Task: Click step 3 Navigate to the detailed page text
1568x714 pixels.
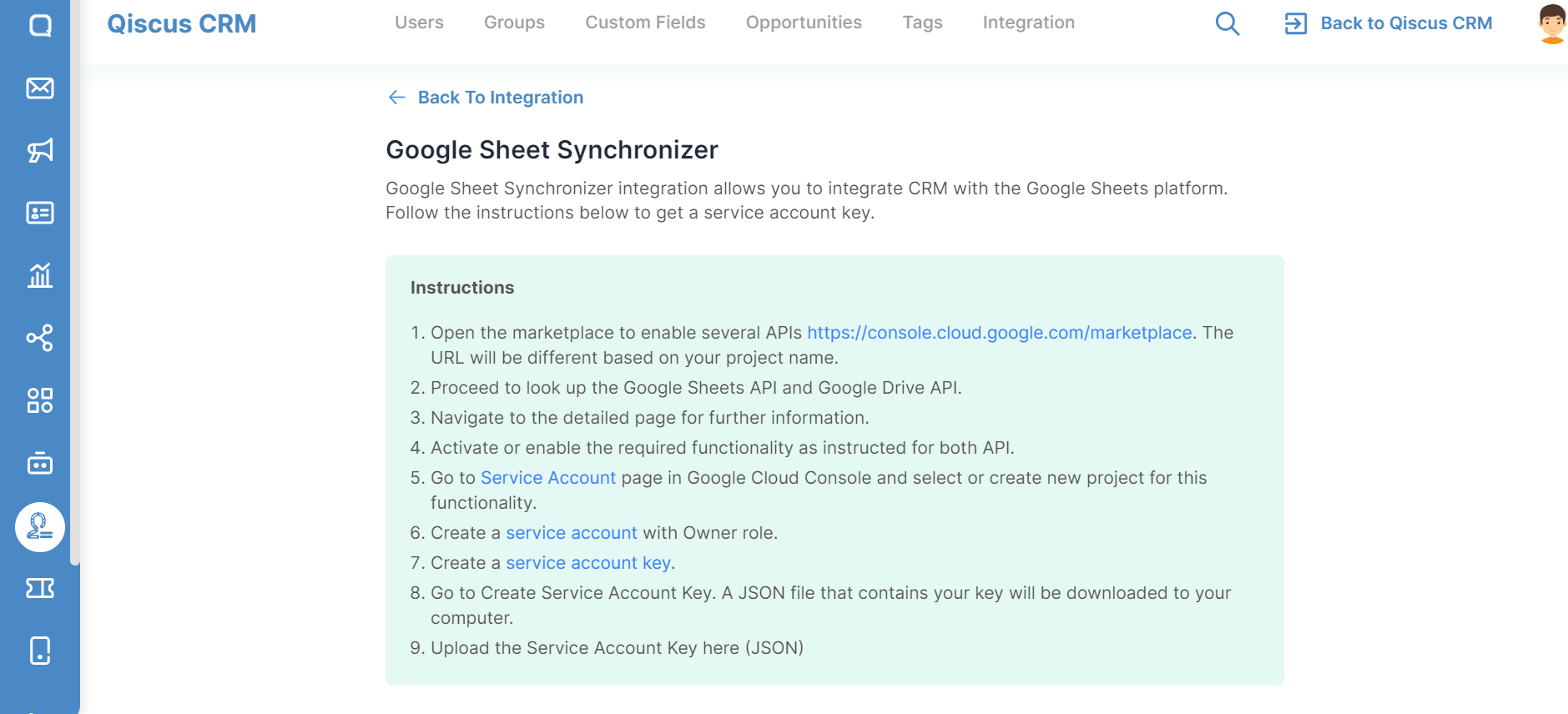Action: coord(649,418)
